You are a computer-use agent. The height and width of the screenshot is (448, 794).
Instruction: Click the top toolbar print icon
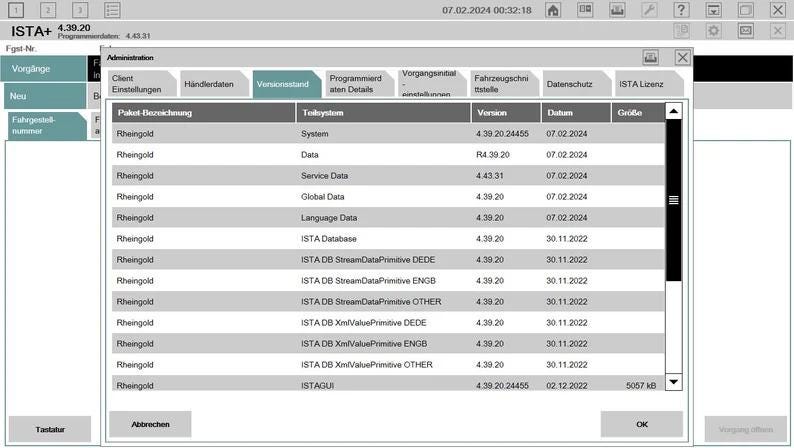(x=617, y=10)
